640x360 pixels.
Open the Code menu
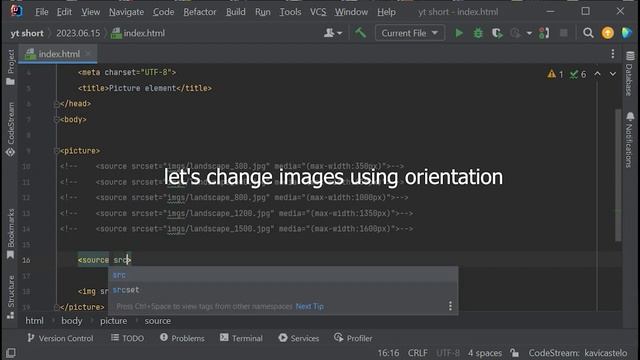point(163,12)
